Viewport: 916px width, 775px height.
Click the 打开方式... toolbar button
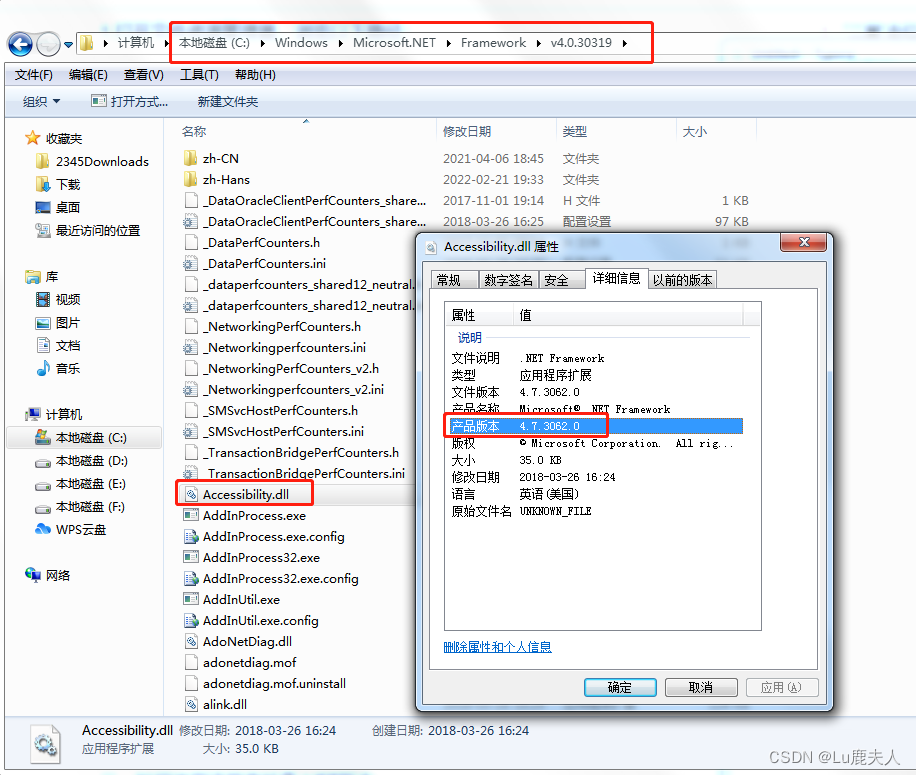(130, 102)
